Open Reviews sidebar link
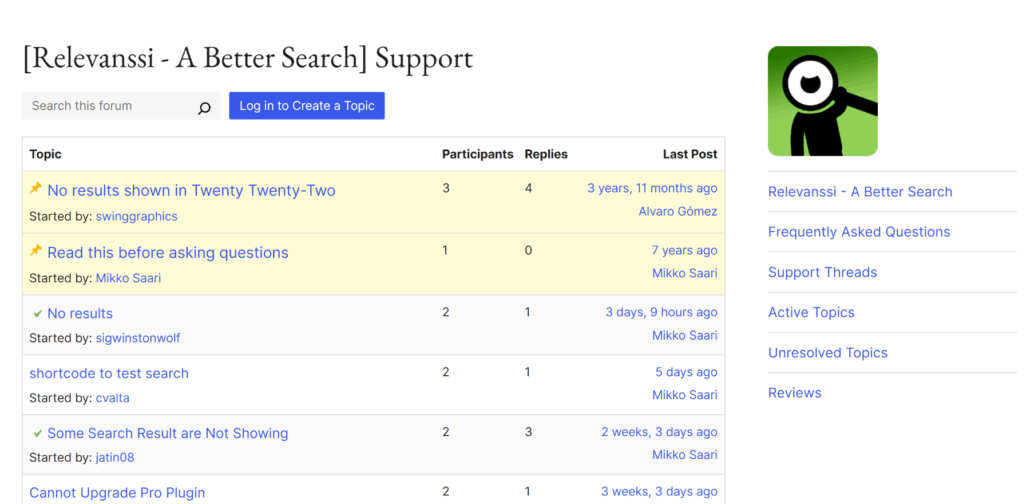 click(x=795, y=393)
